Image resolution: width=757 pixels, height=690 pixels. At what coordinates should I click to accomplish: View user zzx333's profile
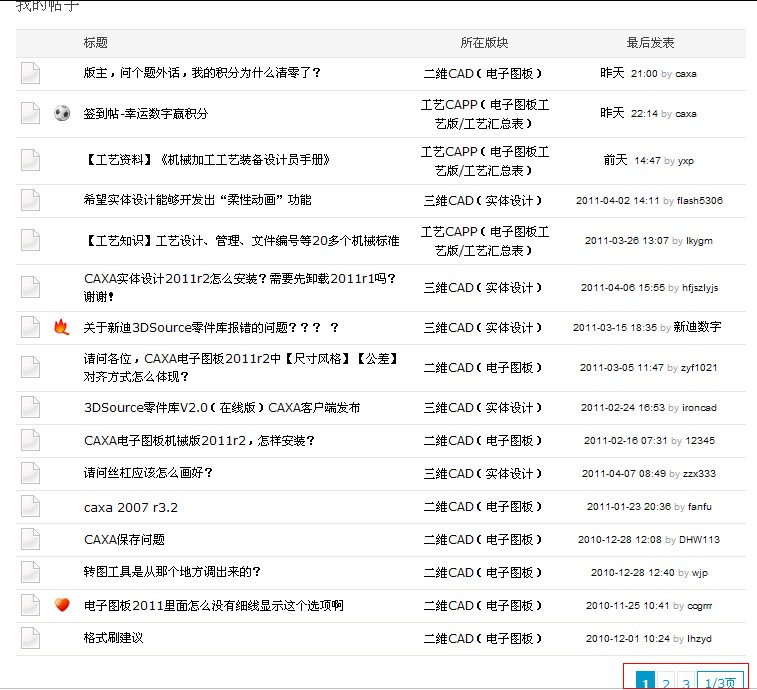[x=699, y=474]
